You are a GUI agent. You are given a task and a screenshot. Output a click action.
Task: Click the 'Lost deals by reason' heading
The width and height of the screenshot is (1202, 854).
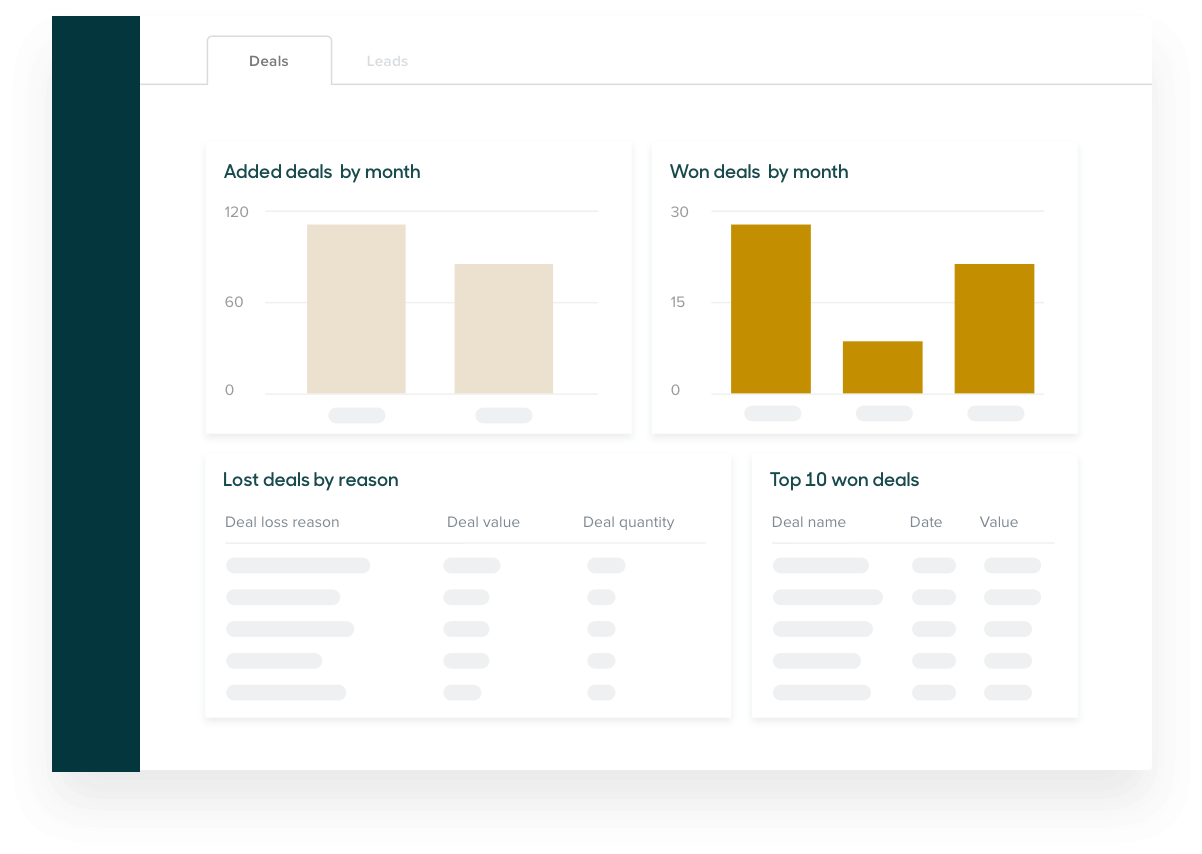(311, 480)
